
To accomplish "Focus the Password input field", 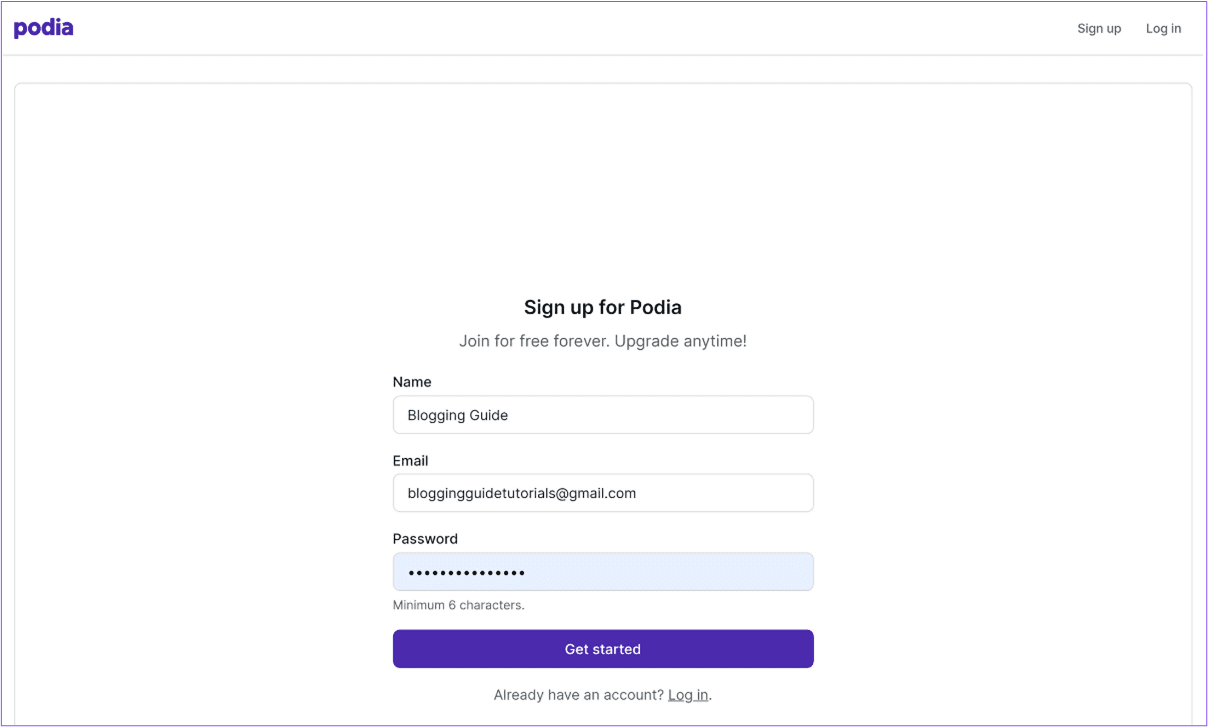I will 603,572.
